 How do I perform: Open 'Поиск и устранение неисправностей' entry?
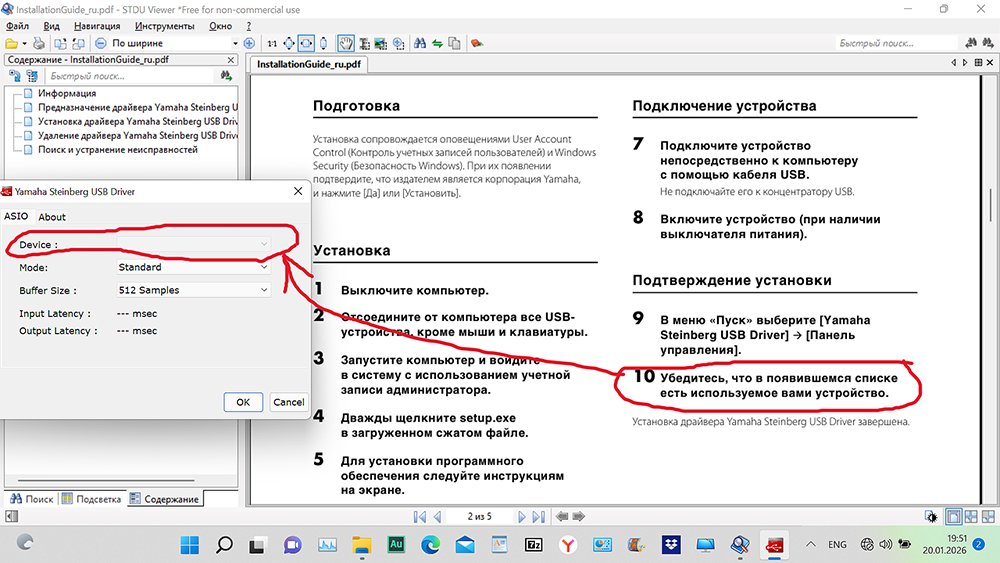point(118,149)
